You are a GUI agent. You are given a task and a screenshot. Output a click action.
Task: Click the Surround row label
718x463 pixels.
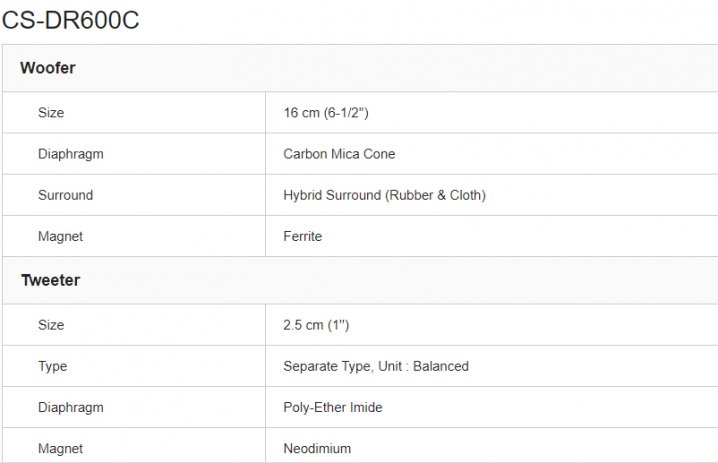[65, 195]
